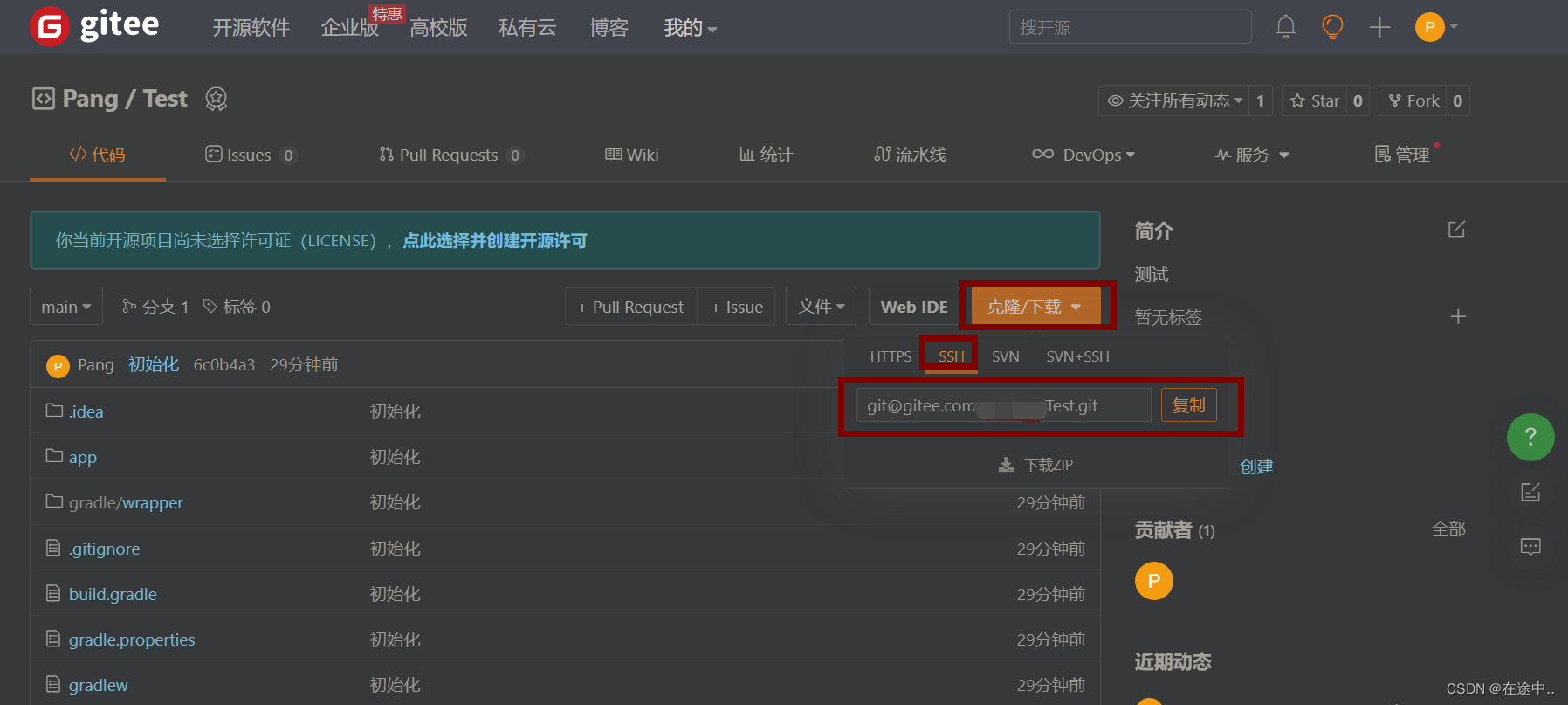Open the 流水线 tab
Image resolution: width=1568 pixels, height=705 pixels.
(x=910, y=155)
